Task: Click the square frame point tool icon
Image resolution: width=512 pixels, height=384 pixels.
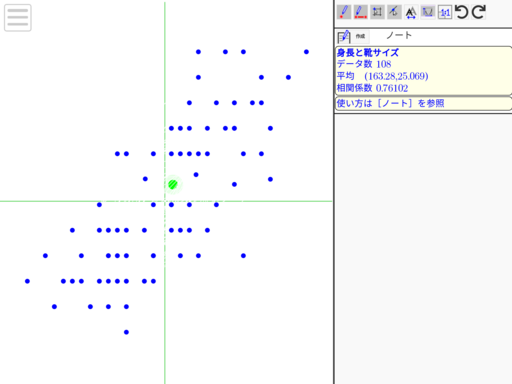Action: [377, 12]
